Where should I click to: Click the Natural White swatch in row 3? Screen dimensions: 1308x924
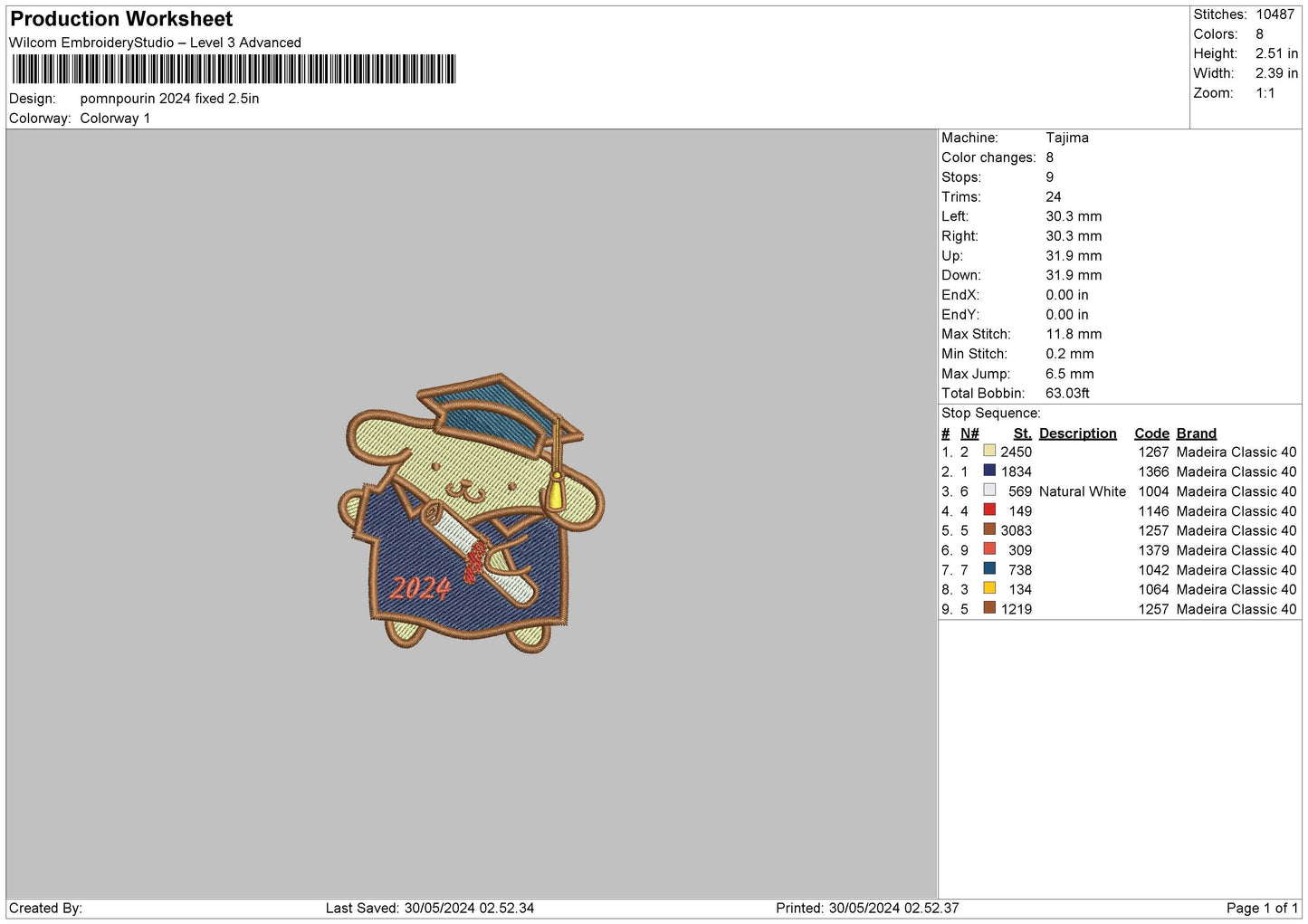pyautogui.click(x=989, y=491)
